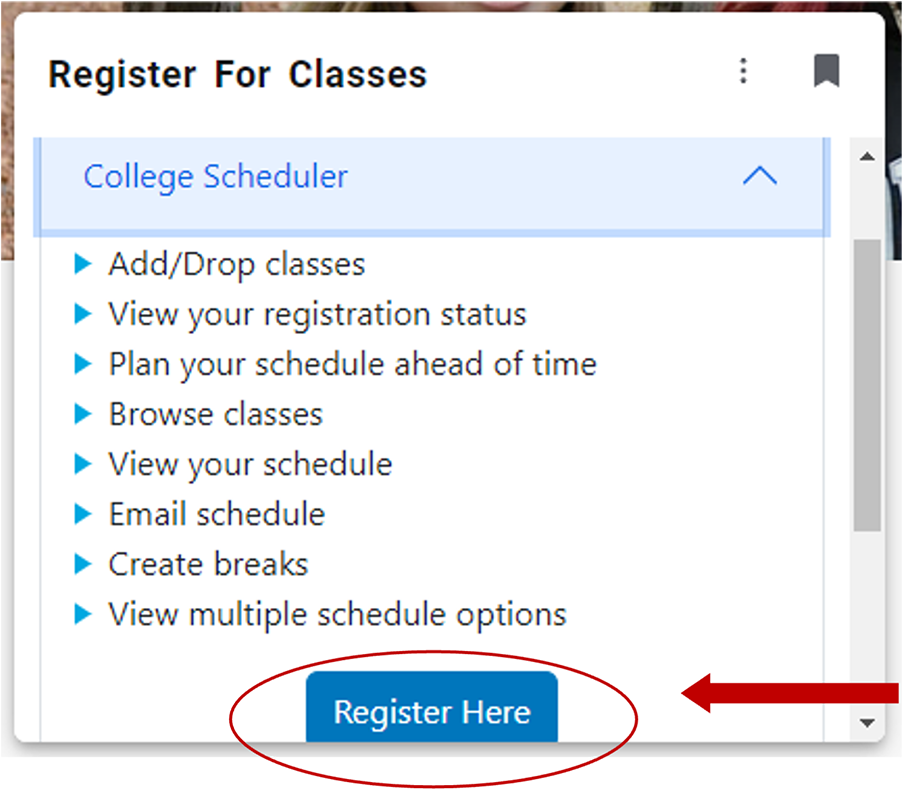Collapse section with the up chevron
This screenshot has width=905, height=792.
coord(760,177)
